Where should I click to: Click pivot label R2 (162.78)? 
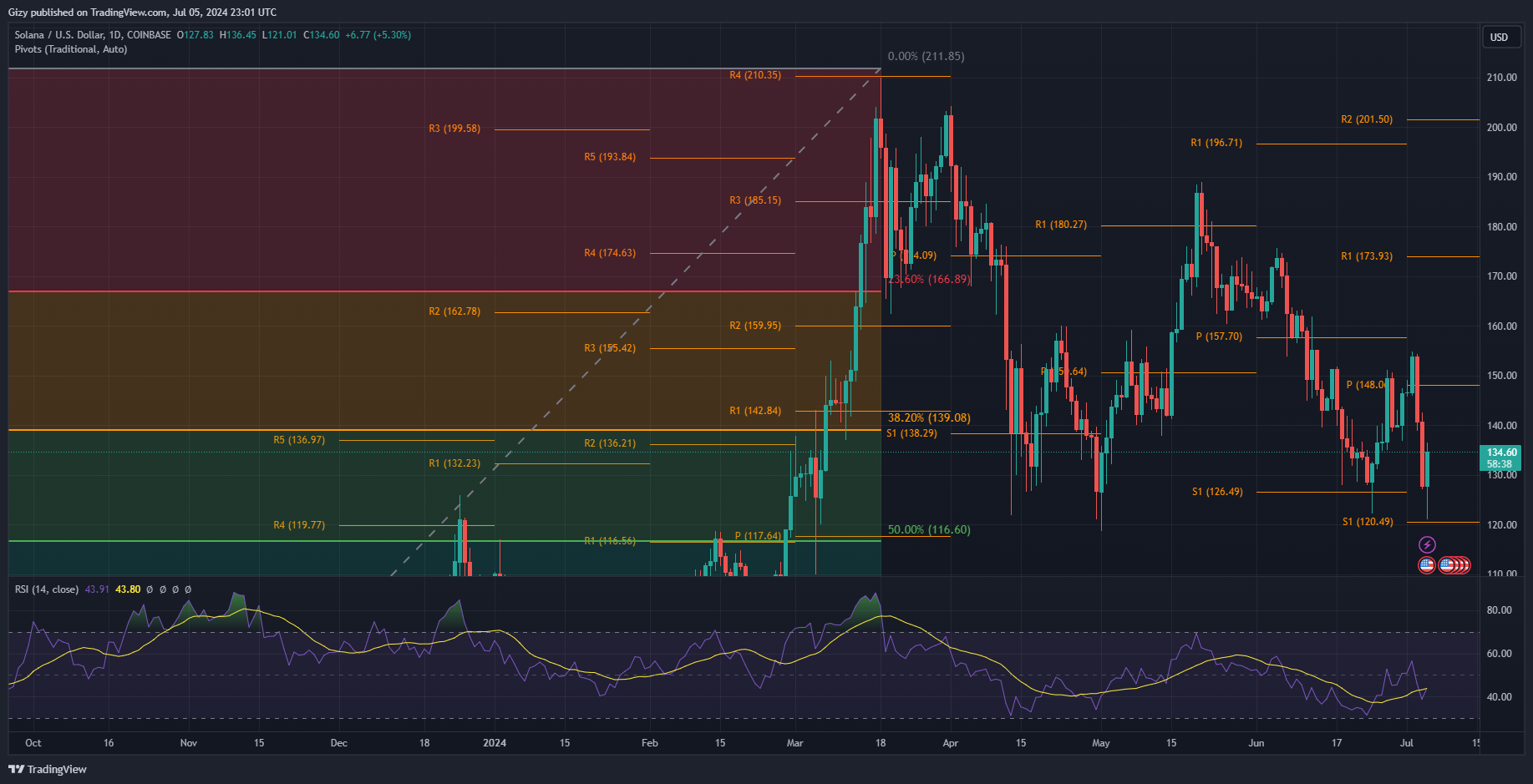click(x=454, y=311)
